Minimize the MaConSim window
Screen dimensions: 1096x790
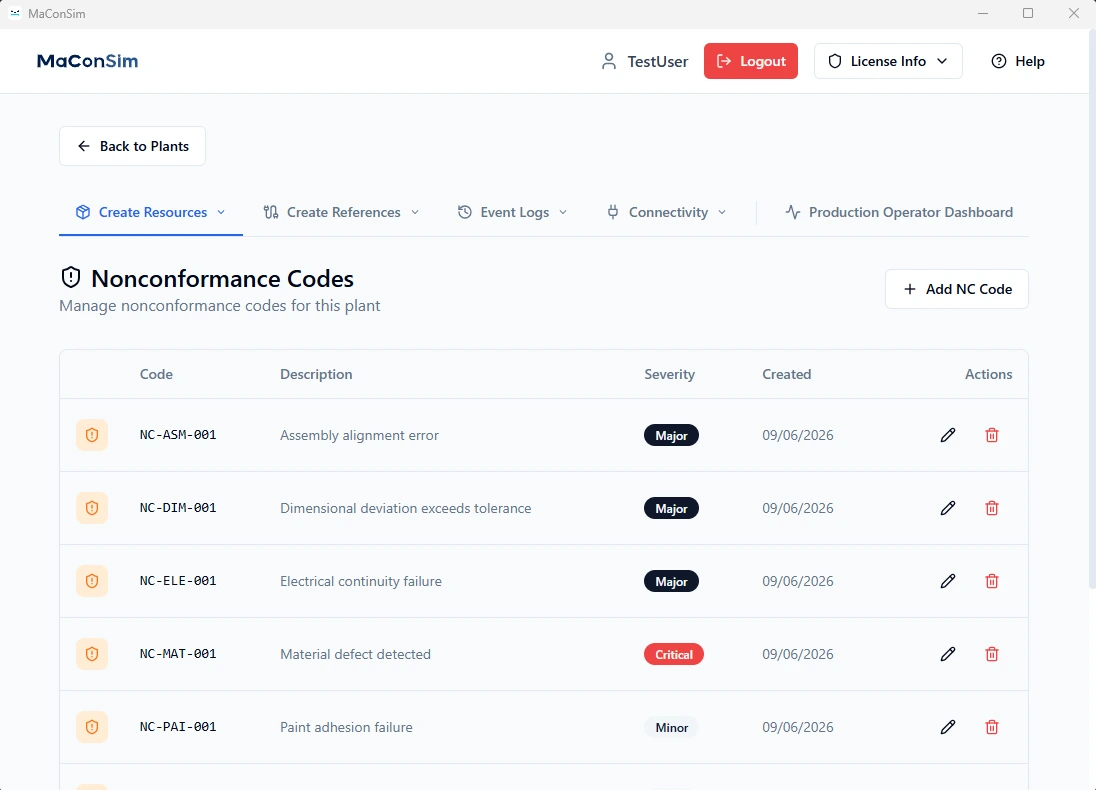tap(983, 13)
